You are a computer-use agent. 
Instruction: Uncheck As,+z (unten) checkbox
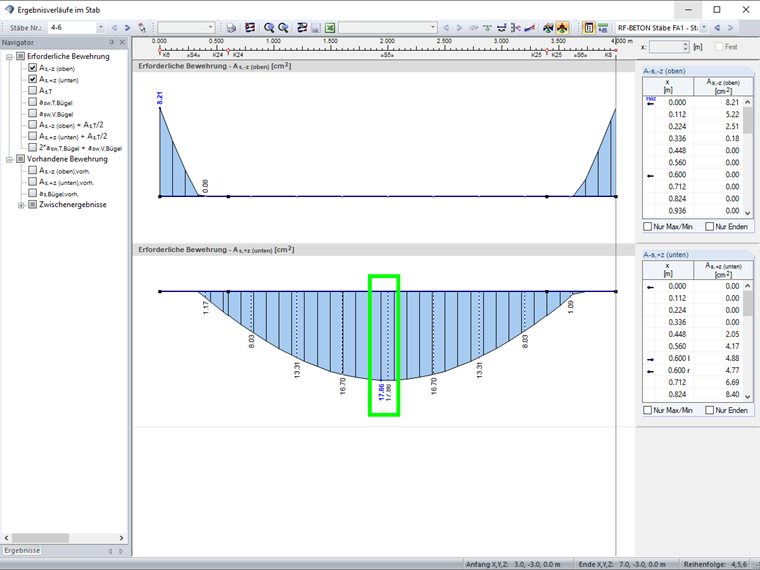click(x=32, y=79)
